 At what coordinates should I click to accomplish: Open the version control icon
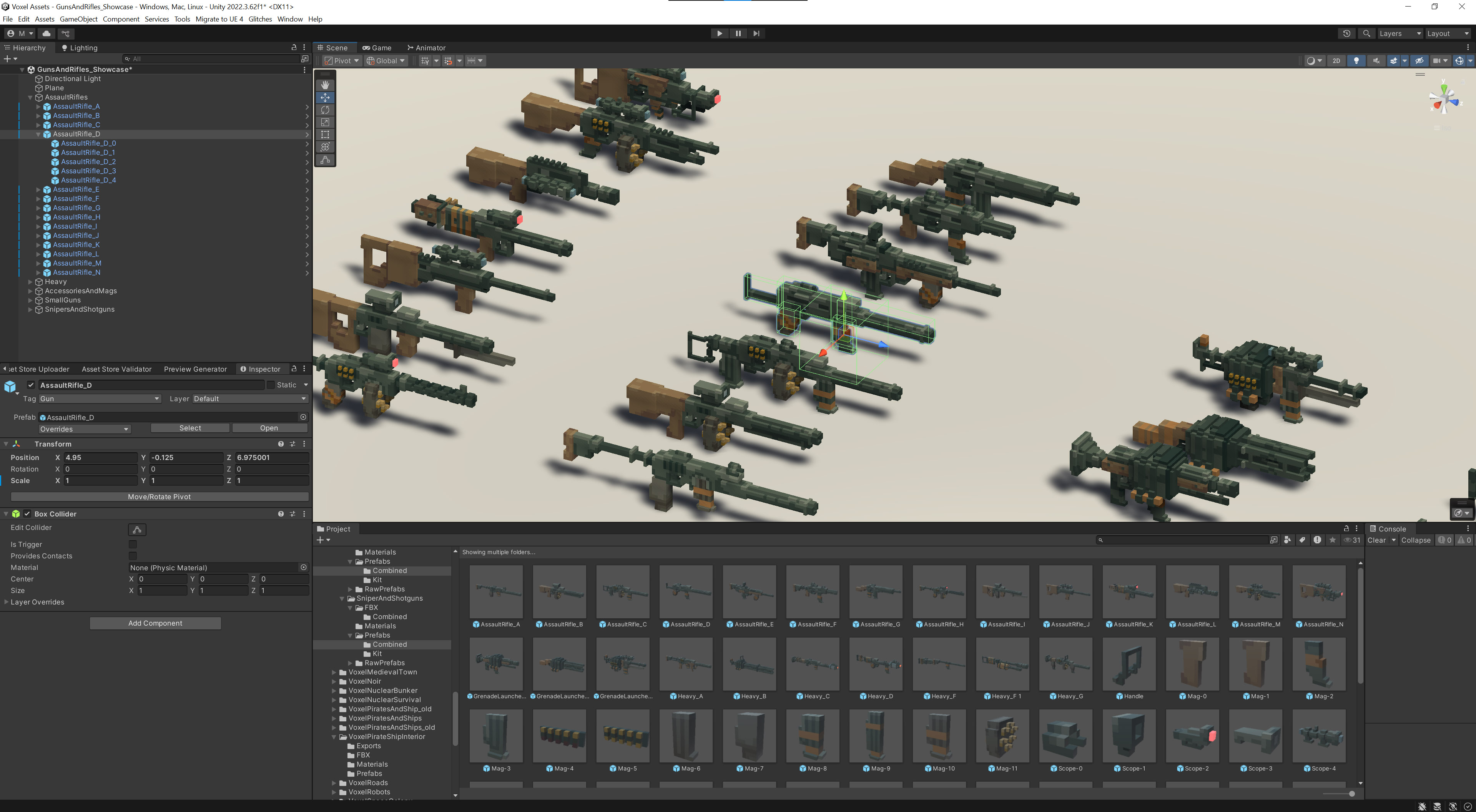65,33
